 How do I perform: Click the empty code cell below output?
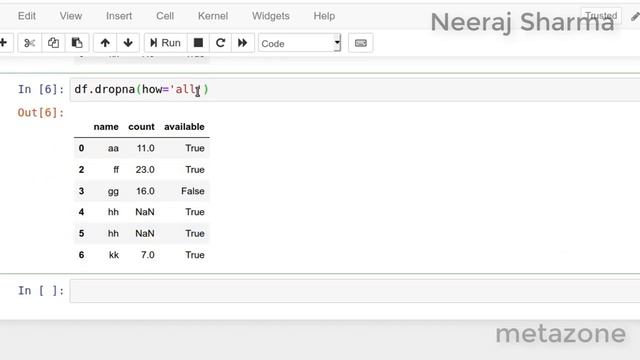click(x=355, y=291)
